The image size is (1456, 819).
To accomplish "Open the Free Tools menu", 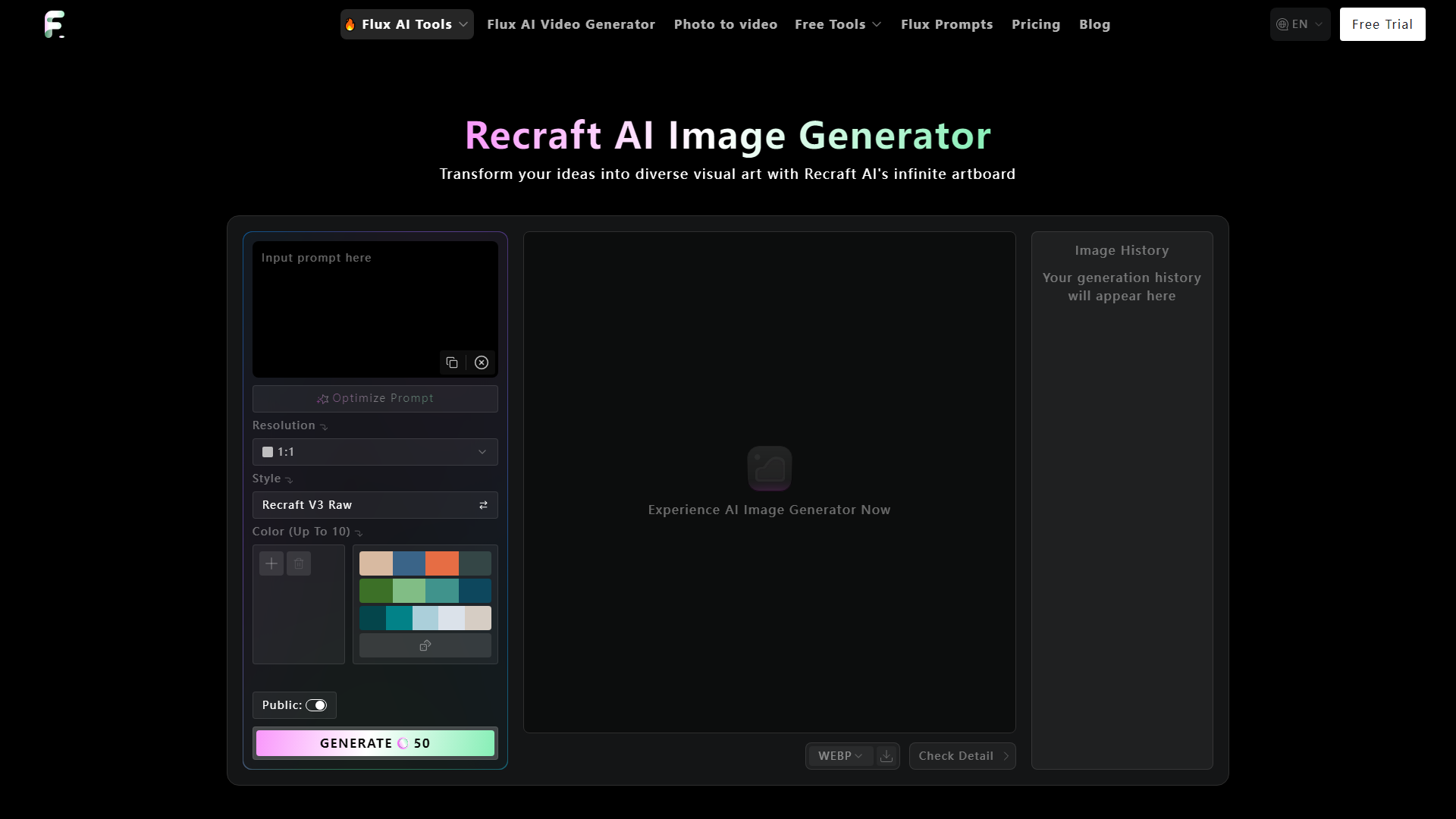I will coord(839,24).
